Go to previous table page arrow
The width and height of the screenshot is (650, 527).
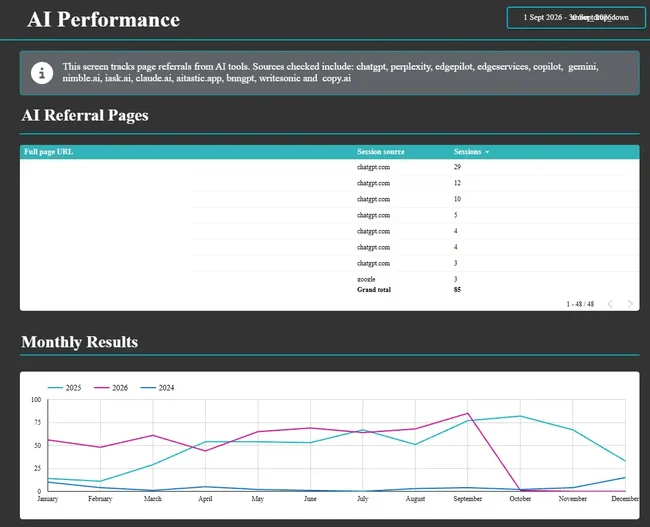610,304
